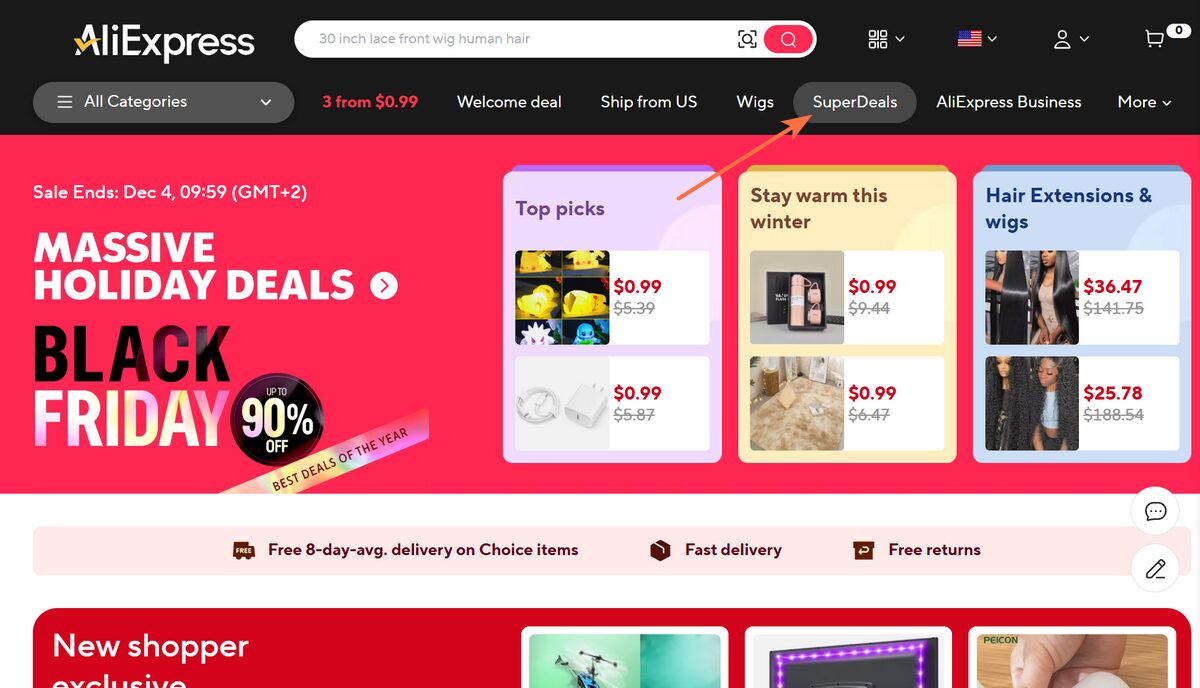The image size is (1200, 688).
Task: Open the Welcome deal link
Action: point(509,102)
